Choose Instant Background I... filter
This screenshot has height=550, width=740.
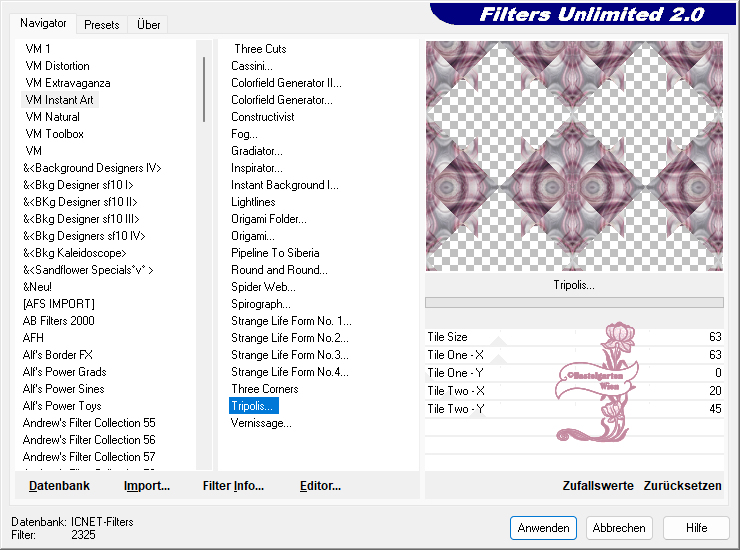click(x=285, y=185)
